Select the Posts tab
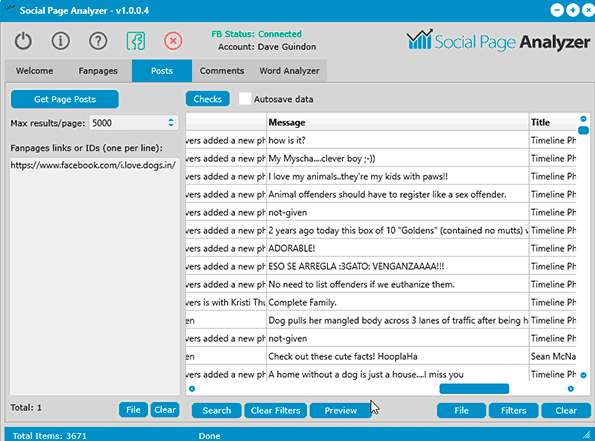Viewport: 595px width, 441px height. point(162,71)
